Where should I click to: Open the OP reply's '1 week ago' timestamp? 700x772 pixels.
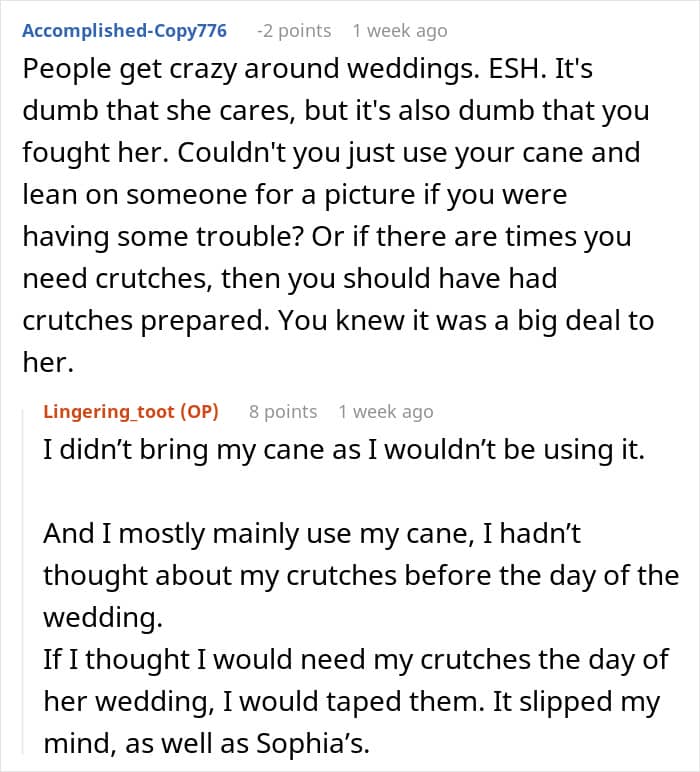(x=386, y=412)
